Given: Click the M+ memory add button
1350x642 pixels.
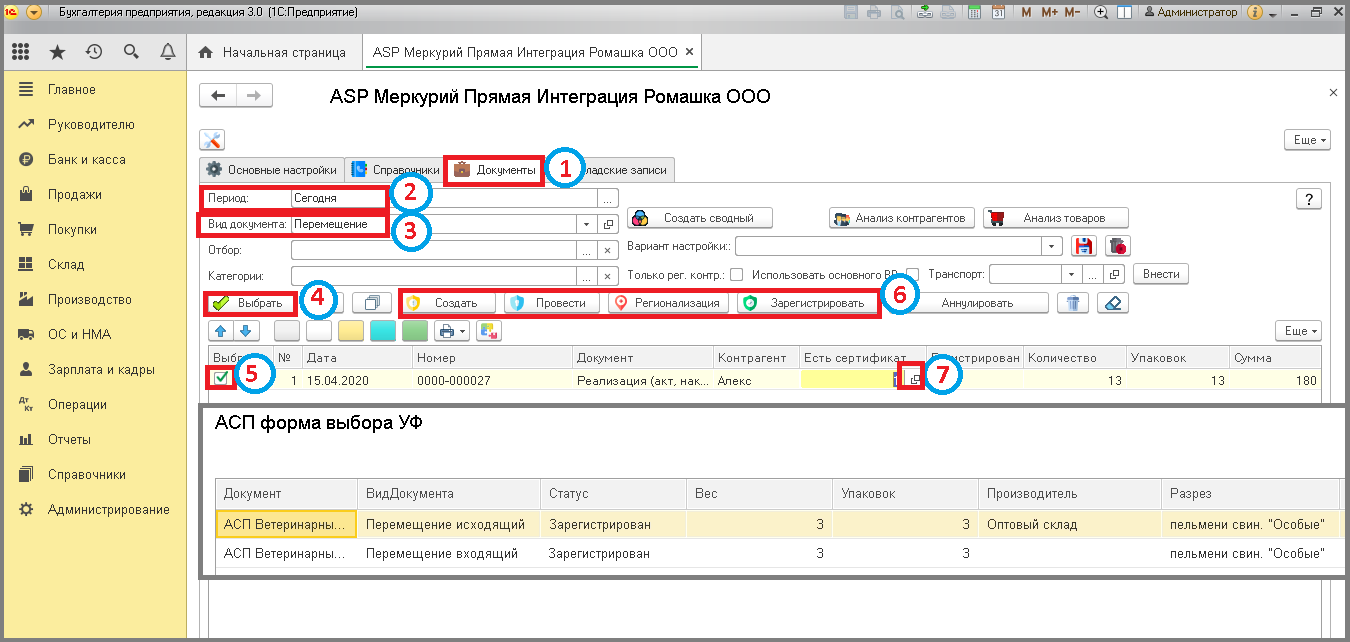Looking at the screenshot, I should (1049, 12).
